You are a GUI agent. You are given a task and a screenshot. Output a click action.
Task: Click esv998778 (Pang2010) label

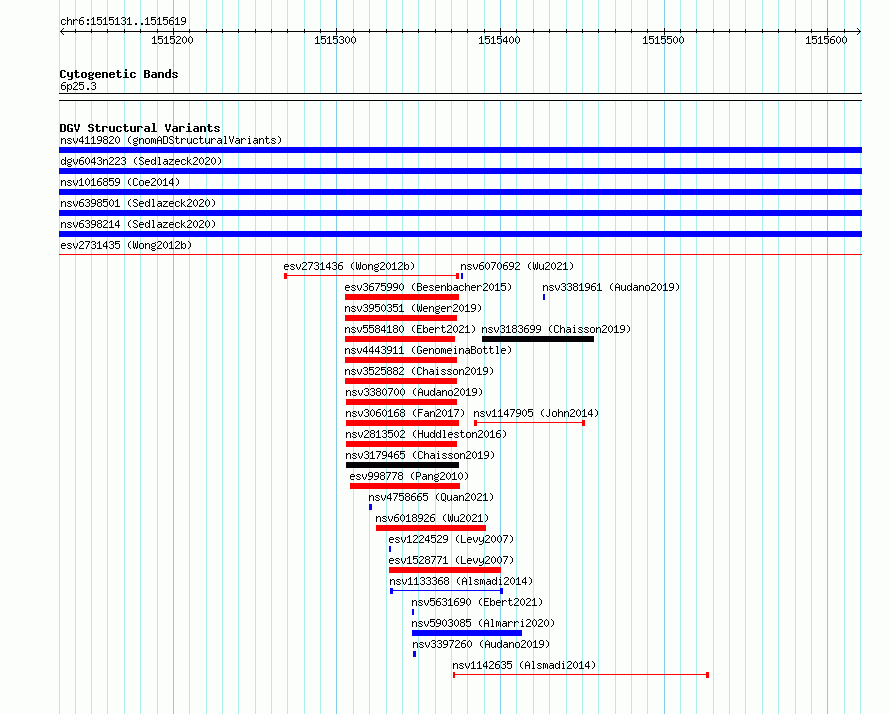pos(409,476)
